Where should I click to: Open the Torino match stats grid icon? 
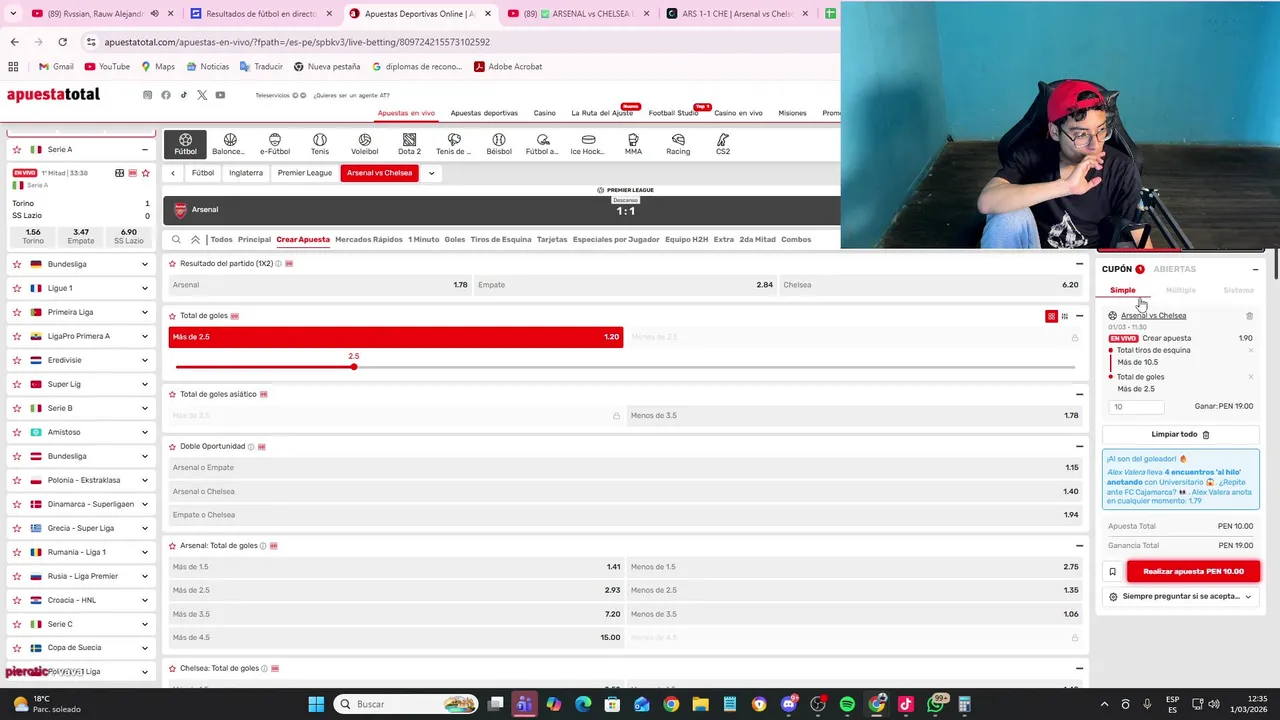(x=119, y=173)
